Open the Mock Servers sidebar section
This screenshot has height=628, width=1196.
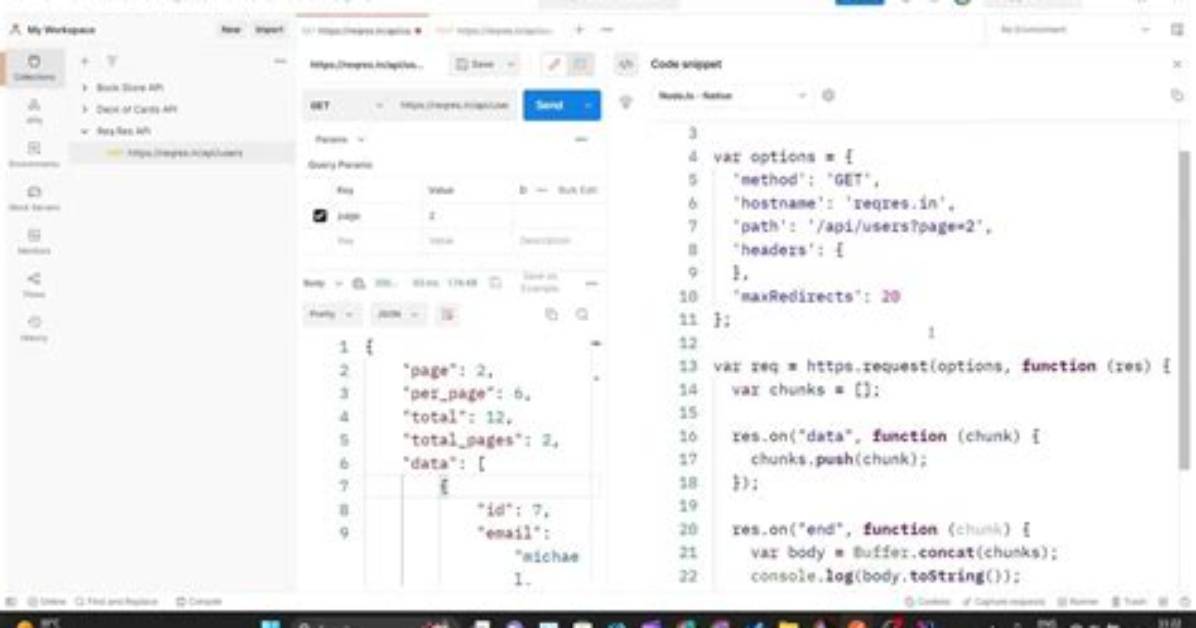click(x=34, y=198)
